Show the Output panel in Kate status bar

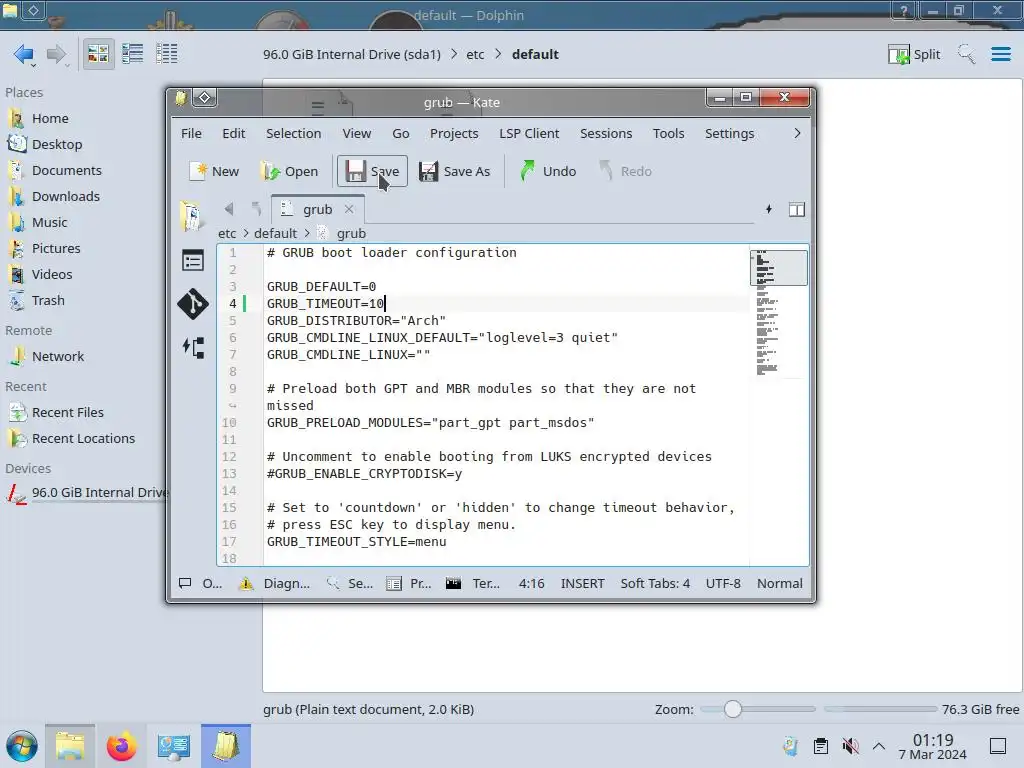click(200, 583)
